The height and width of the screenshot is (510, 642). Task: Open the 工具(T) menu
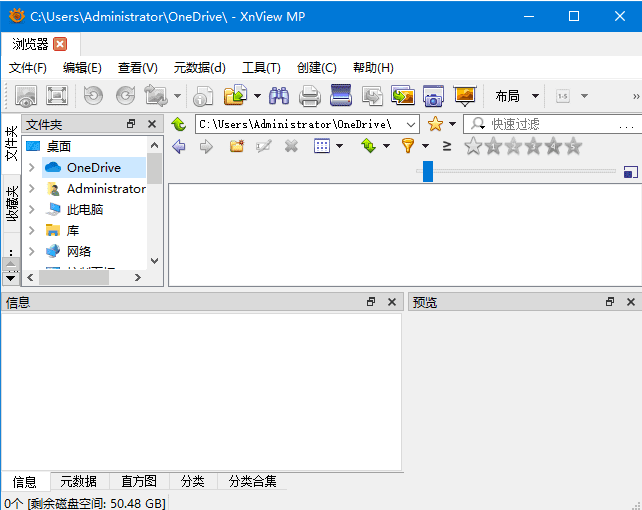(x=261, y=68)
